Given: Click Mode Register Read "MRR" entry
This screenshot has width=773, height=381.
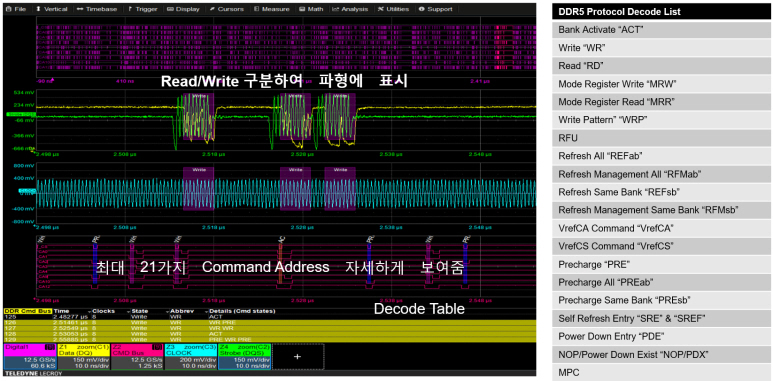Looking at the screenshot, I should (x=662, y=102).
